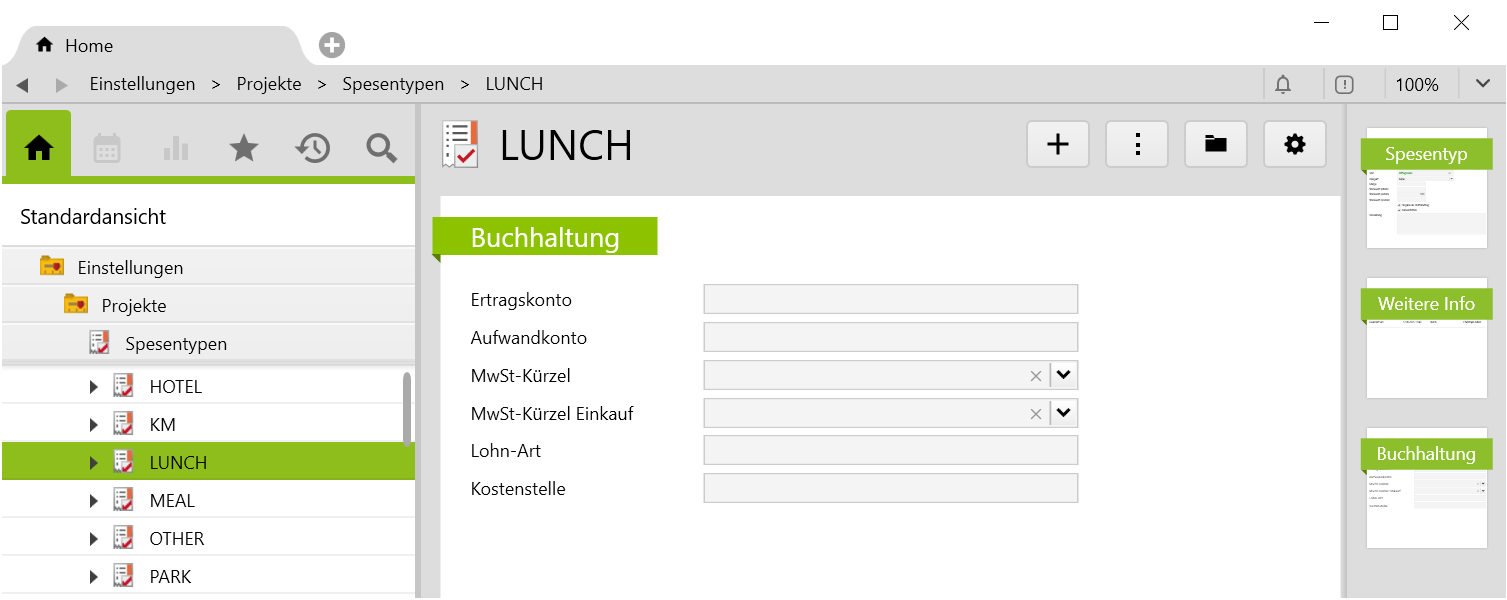
Task: Open the MwSt-Kürzel dropdown arrow
Action: 1064,375
